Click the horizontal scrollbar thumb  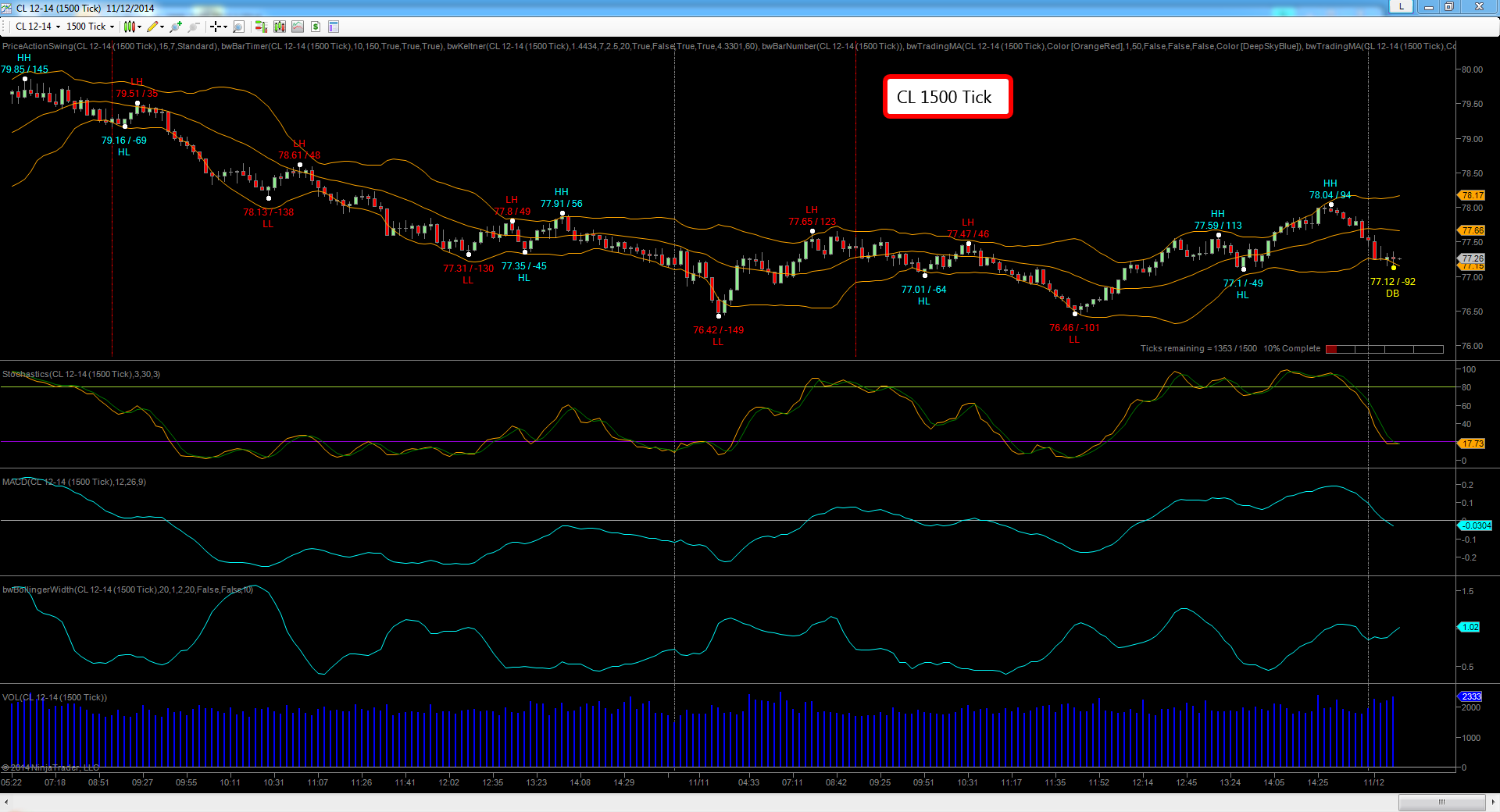[1441, 802]
